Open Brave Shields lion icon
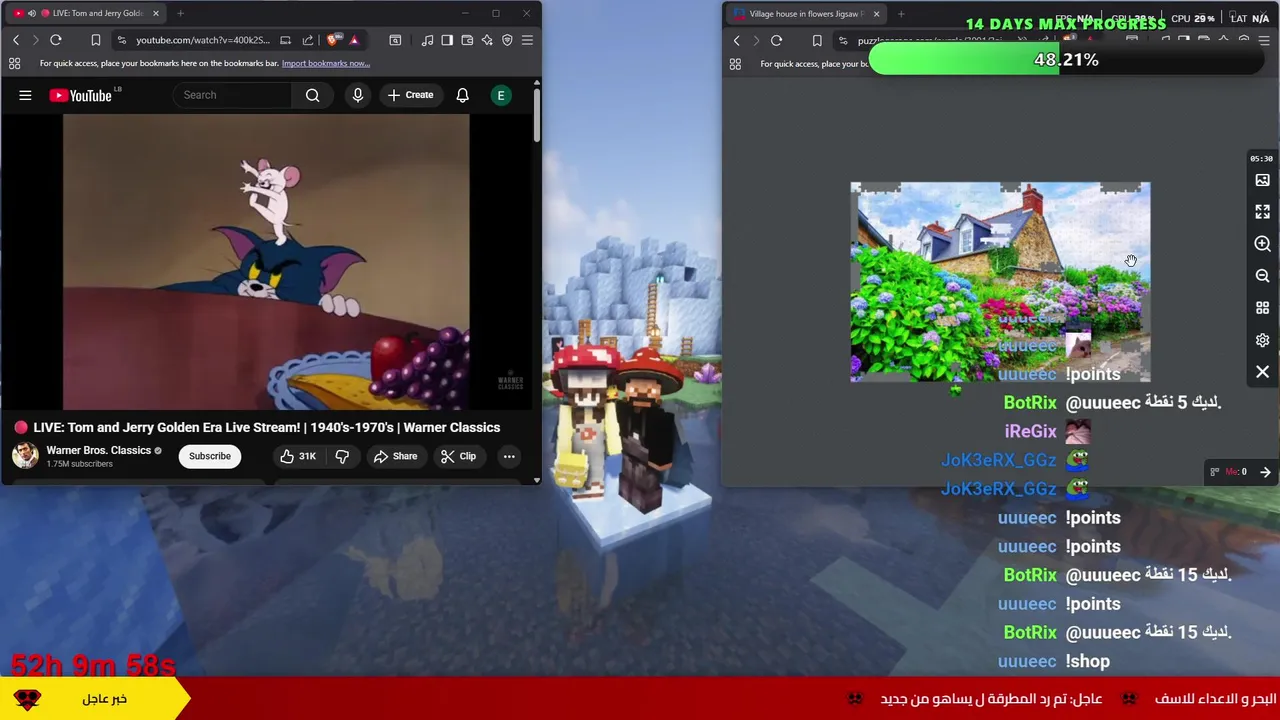 (x=333, y=40)
